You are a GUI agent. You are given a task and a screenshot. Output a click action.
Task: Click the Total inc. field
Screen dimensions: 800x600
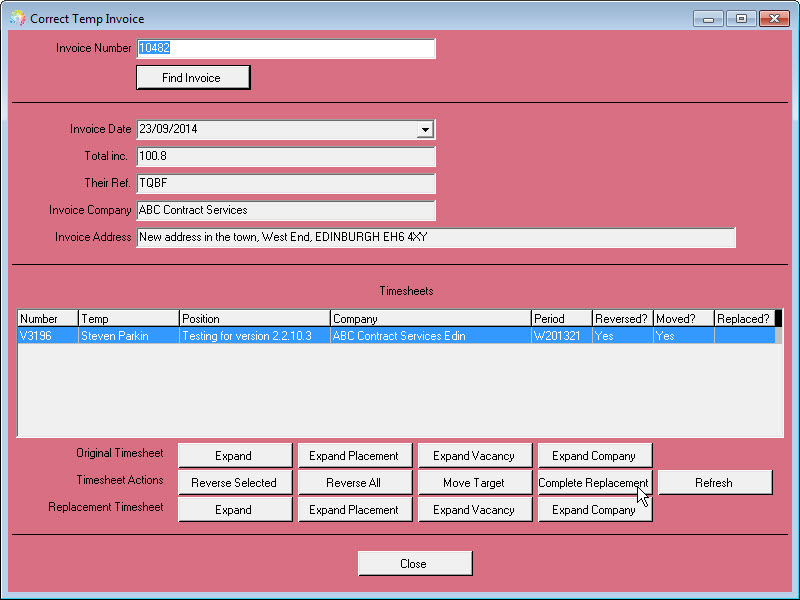pyautogui.click(x=286, y=156)
